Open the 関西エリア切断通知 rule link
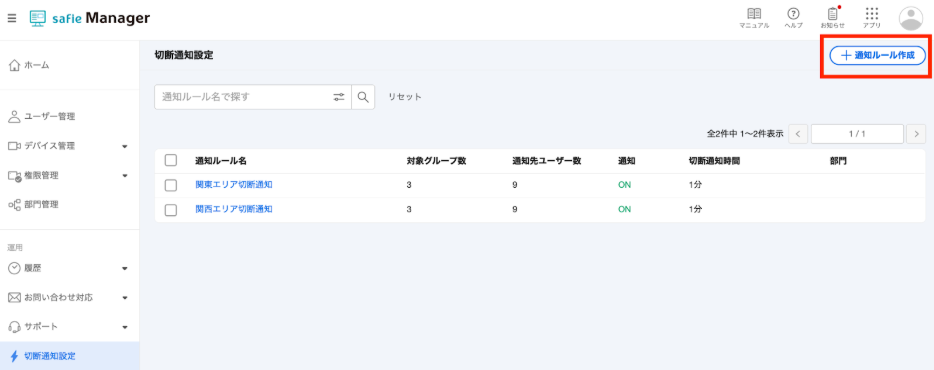This screenshot has width=934, height=370. pyautogui.click(x=234, y=209)
